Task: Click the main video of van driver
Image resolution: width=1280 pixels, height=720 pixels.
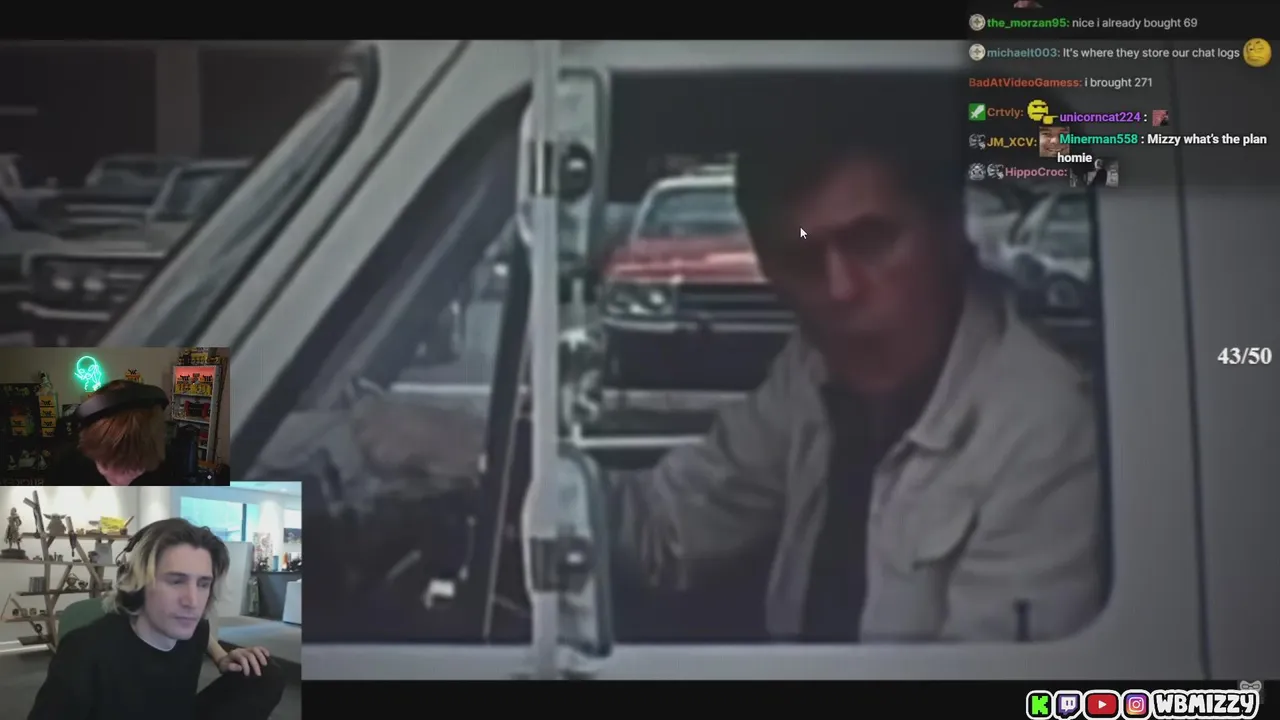Action: (x=640, y=360)
